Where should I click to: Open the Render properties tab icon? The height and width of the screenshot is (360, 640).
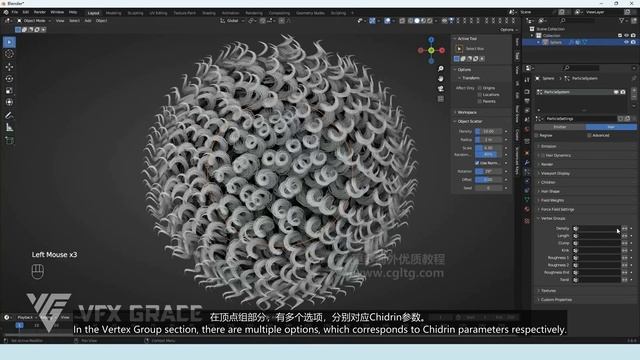click(x=527, y=91)
